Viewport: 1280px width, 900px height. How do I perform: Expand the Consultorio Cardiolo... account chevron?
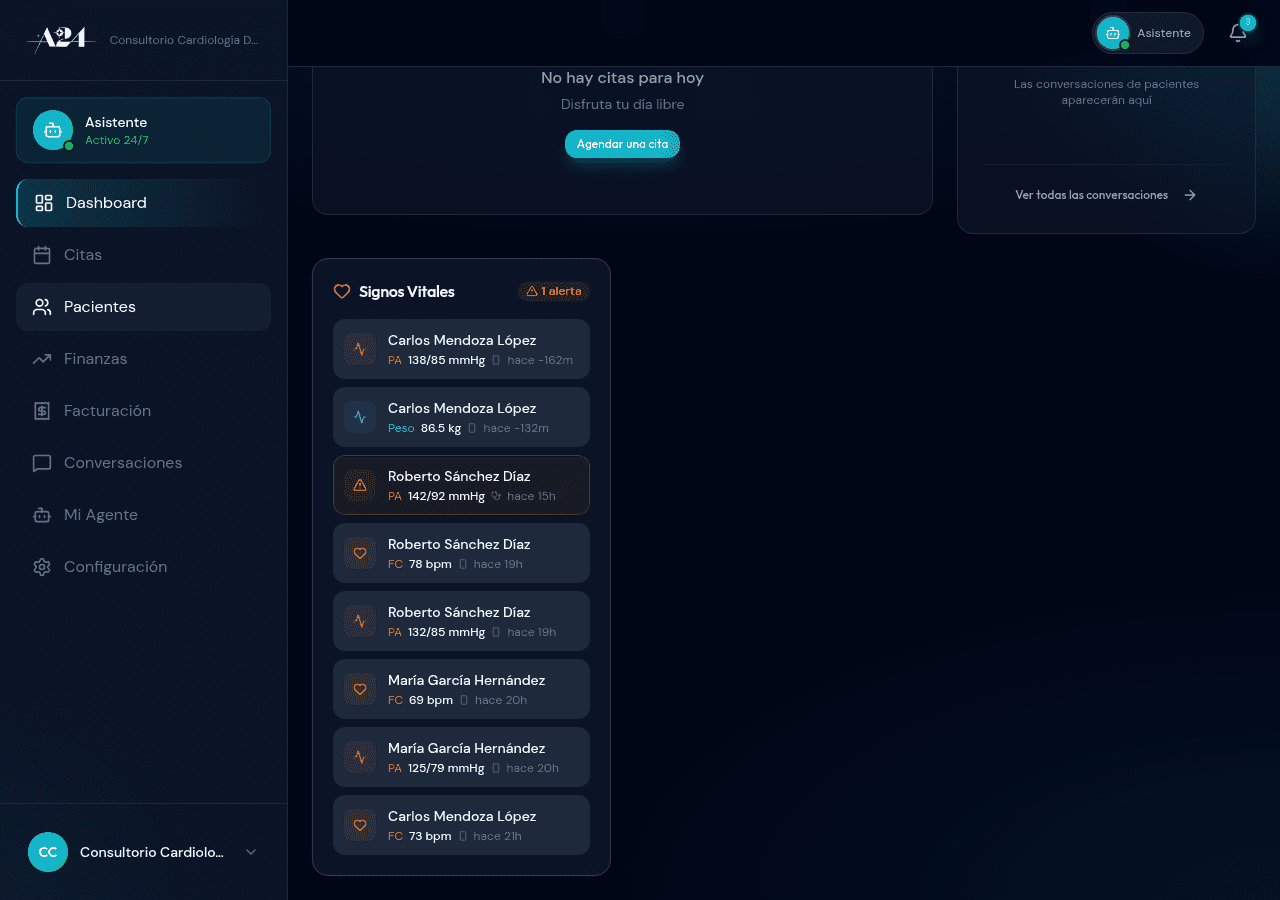tap(250, 852)
